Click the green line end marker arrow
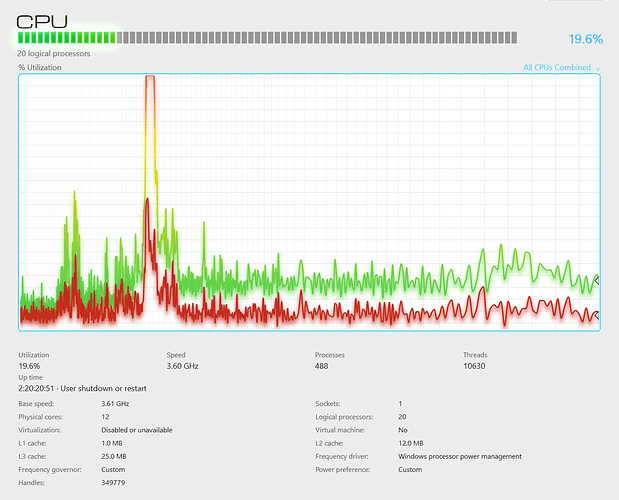Image resolution: width=619 pixels, height=500 pixels. [597, 281]
